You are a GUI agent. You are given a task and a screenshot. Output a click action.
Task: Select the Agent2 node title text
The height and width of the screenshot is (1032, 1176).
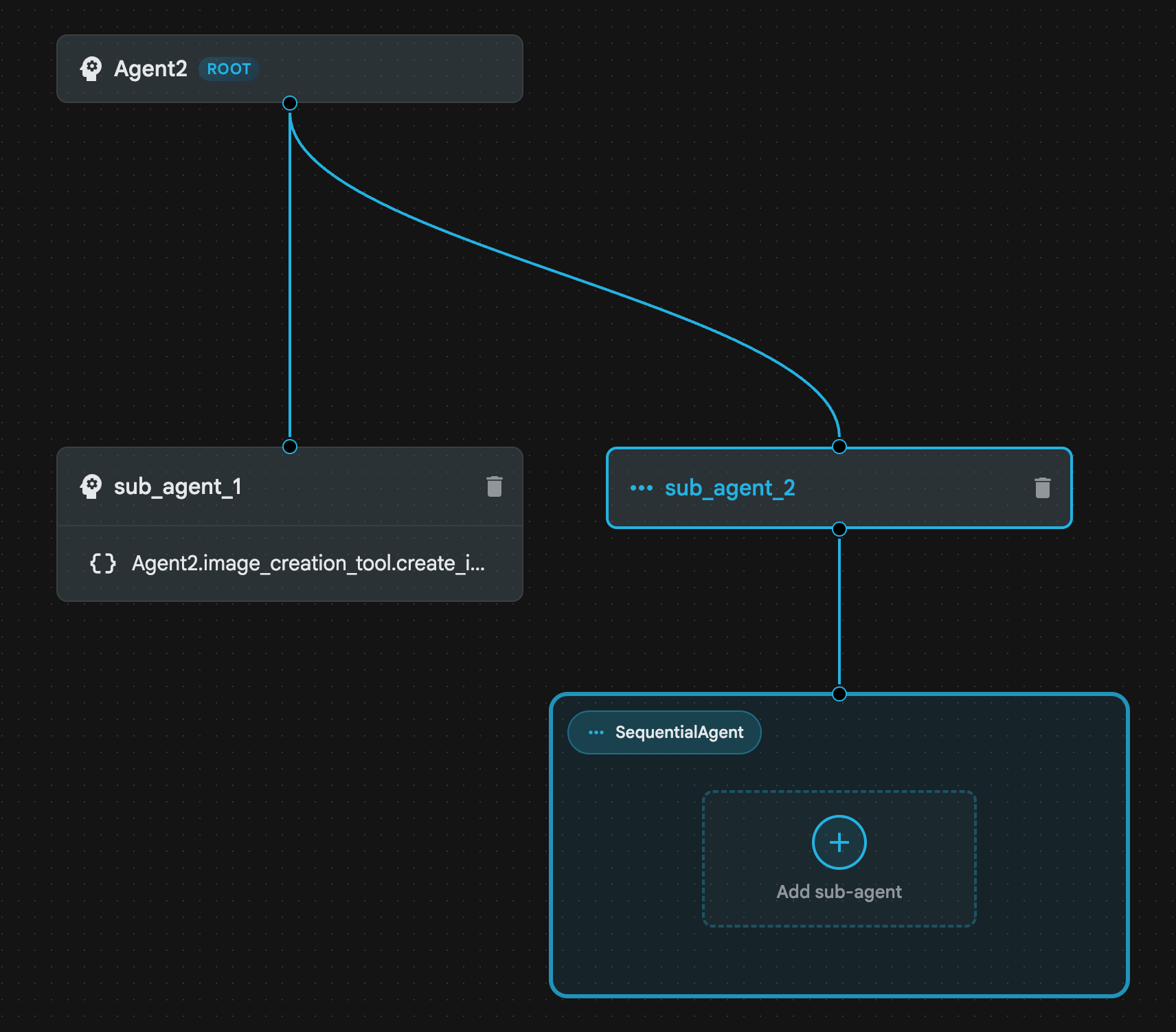(150, 69)
